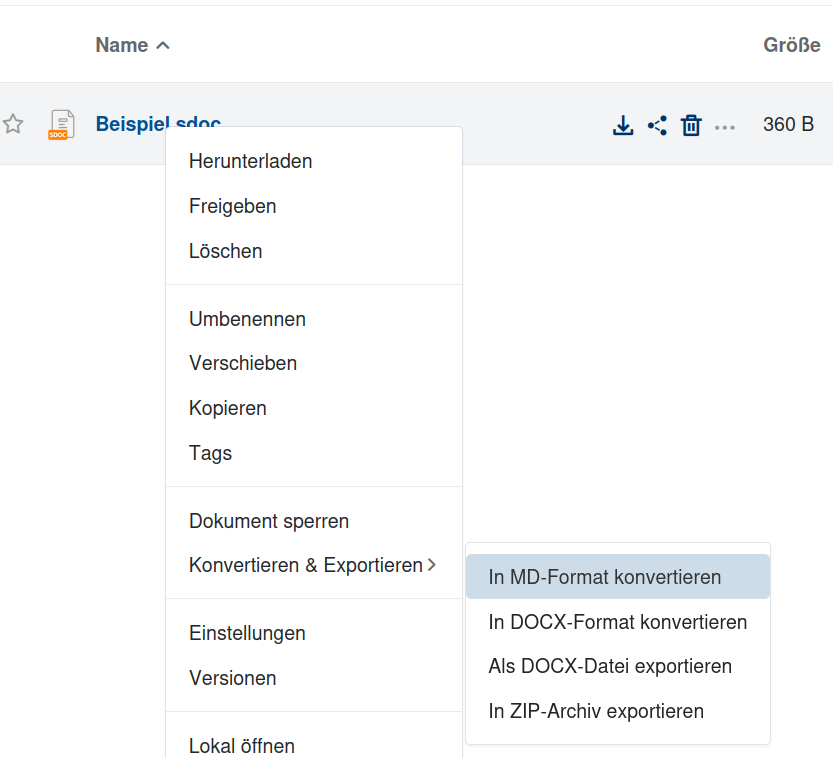Select Dokument sperren option
The image size is (833, 758).
(268, 521)
